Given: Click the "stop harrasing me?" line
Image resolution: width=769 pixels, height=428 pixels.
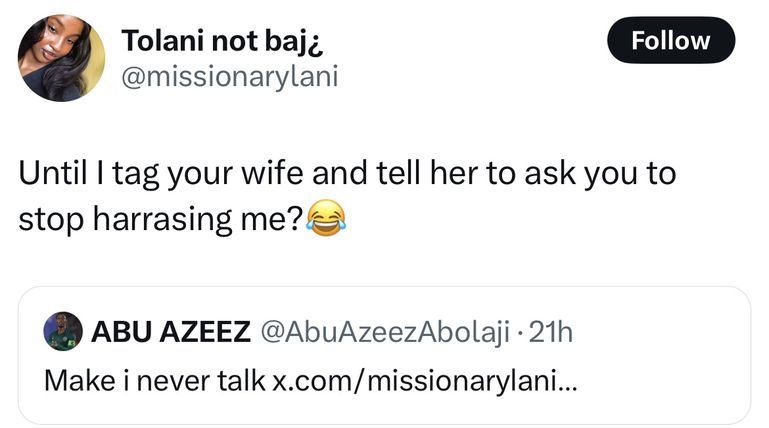Looking at the screenshot, I should tap(162, 217).
